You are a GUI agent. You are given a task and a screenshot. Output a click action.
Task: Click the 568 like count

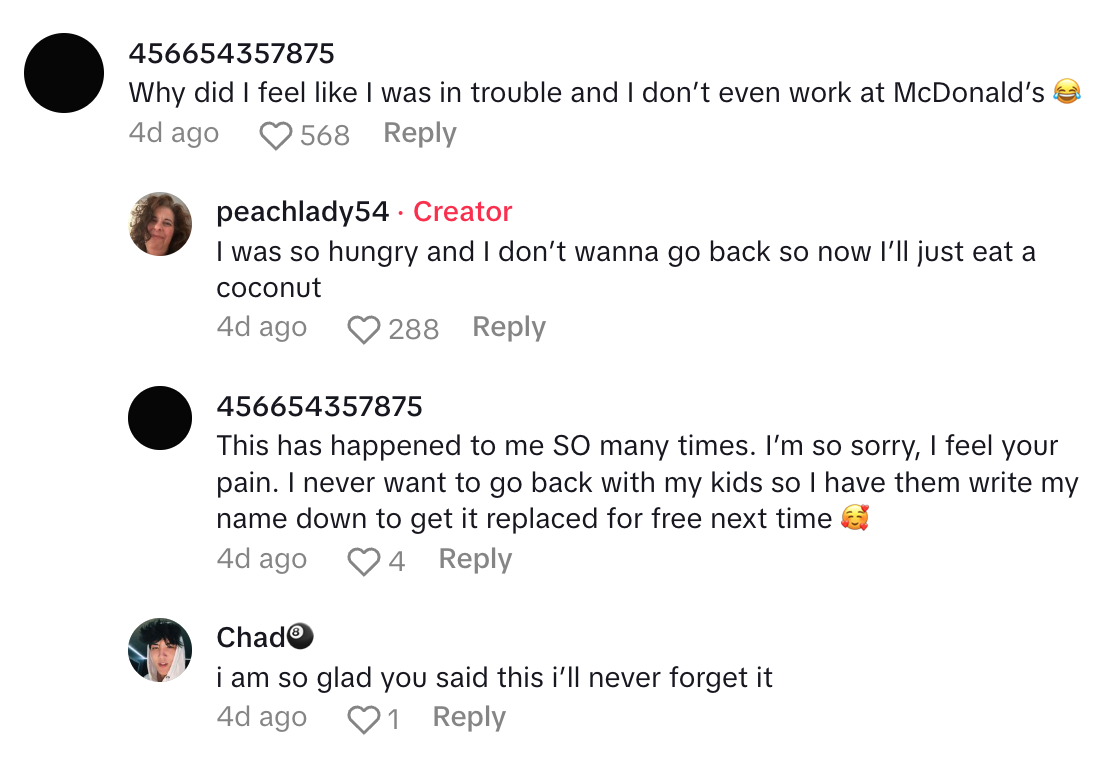325,135
